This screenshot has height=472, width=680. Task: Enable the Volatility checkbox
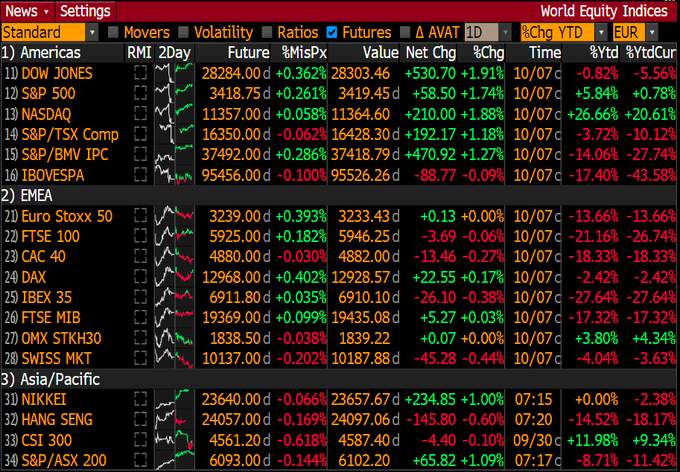(183, 33)
